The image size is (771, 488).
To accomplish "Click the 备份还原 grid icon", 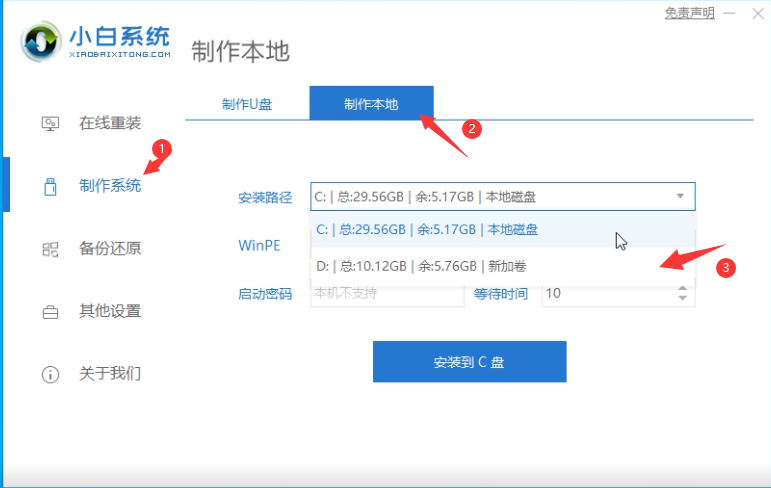I will pos(50,249).
